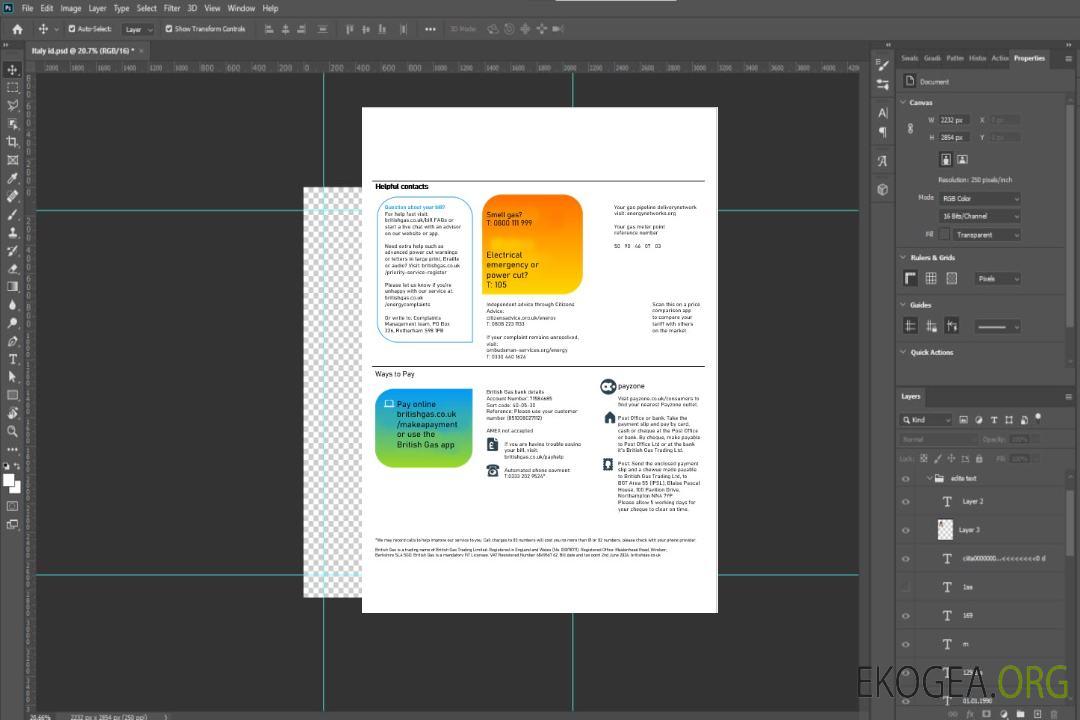
Task: Hide the 'edite text' group
Action: 906,479
